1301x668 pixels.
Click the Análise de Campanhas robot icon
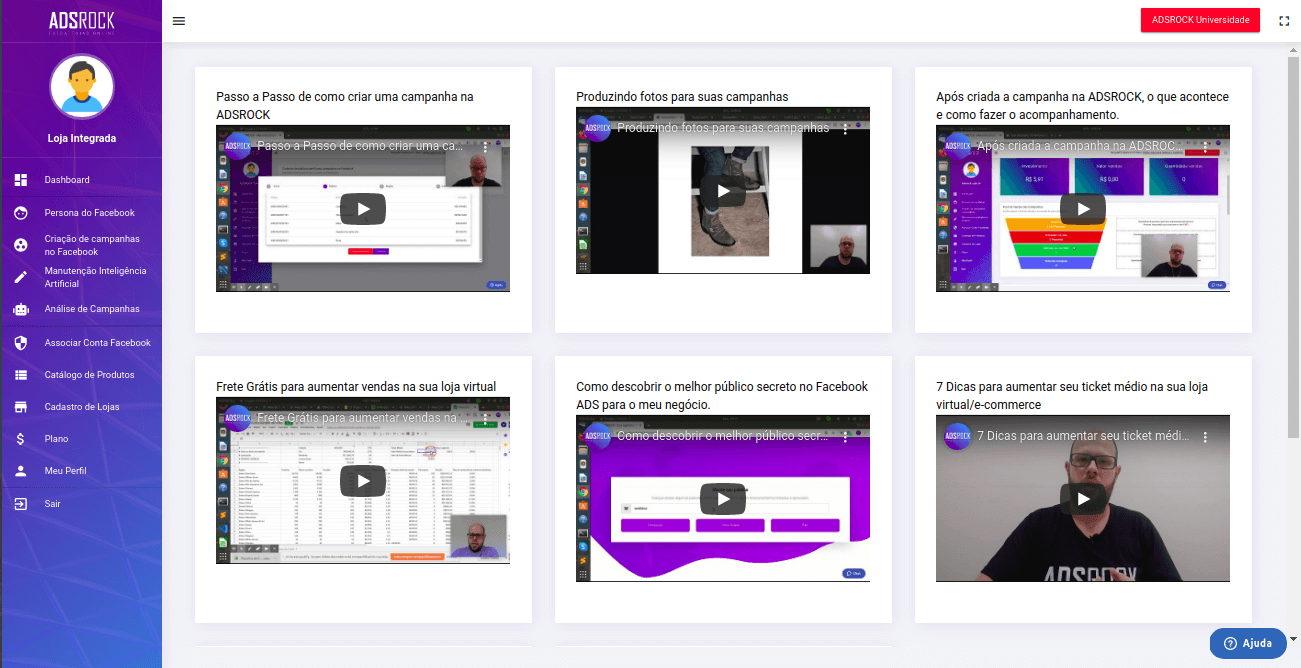[21, 309]
